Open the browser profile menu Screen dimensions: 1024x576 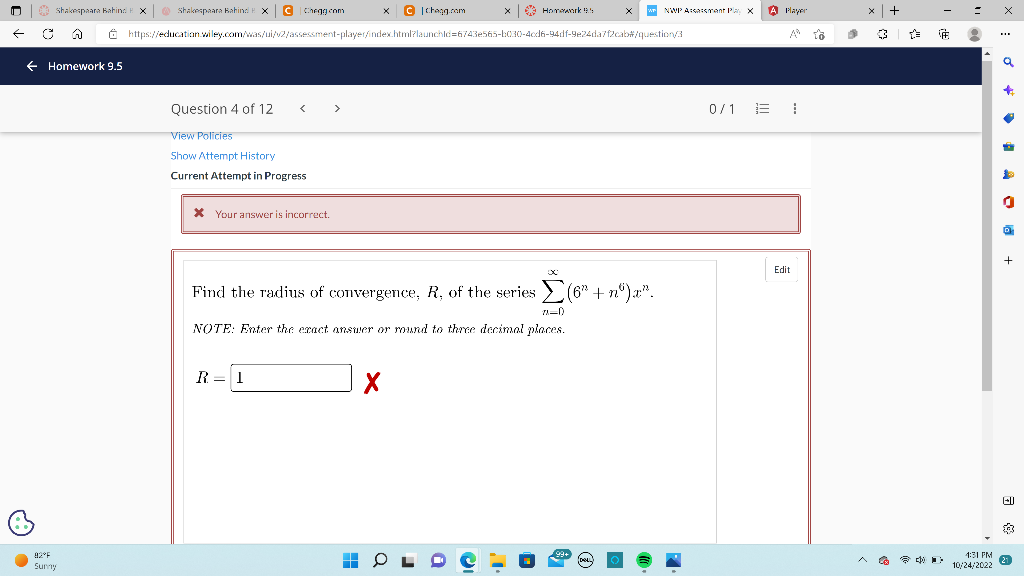(974, 33)
